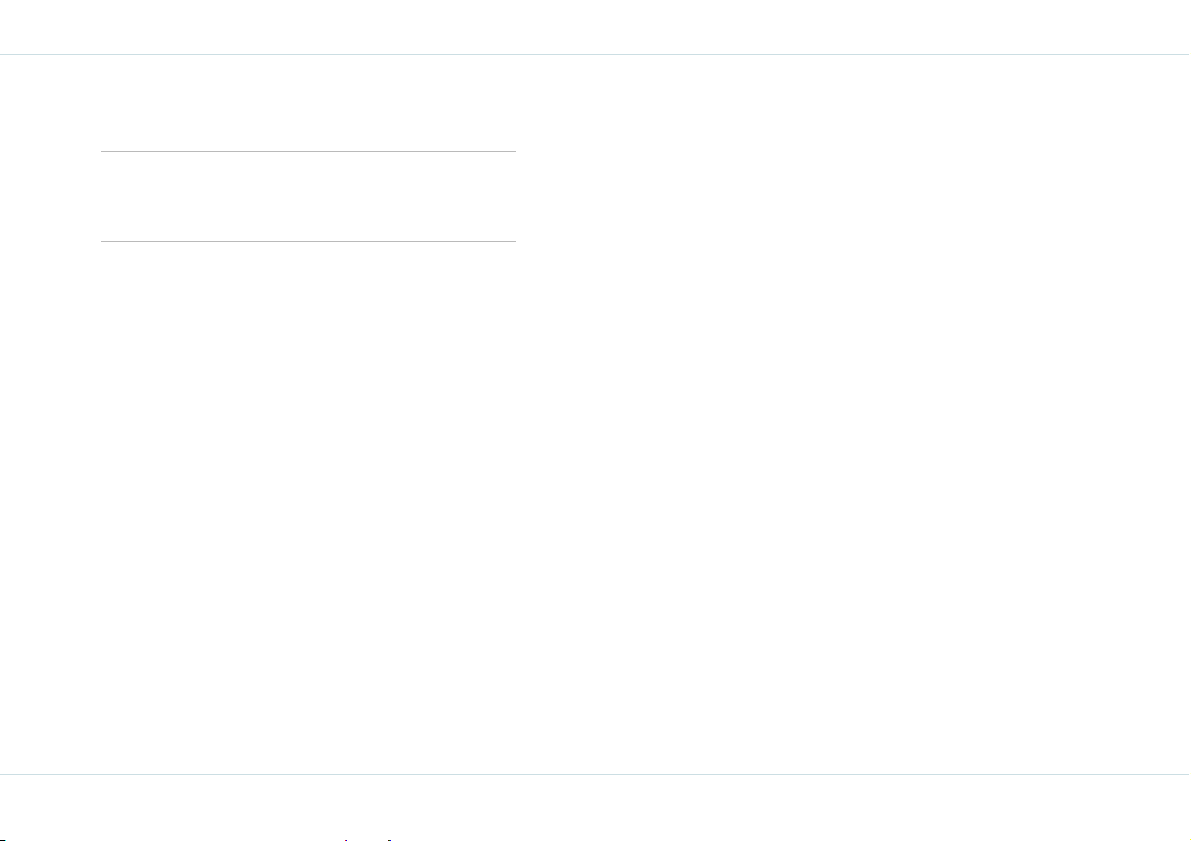This screenshot has height=841, width=1191.
Task: Click the empty header strip at top
Action: coord(595,27)
